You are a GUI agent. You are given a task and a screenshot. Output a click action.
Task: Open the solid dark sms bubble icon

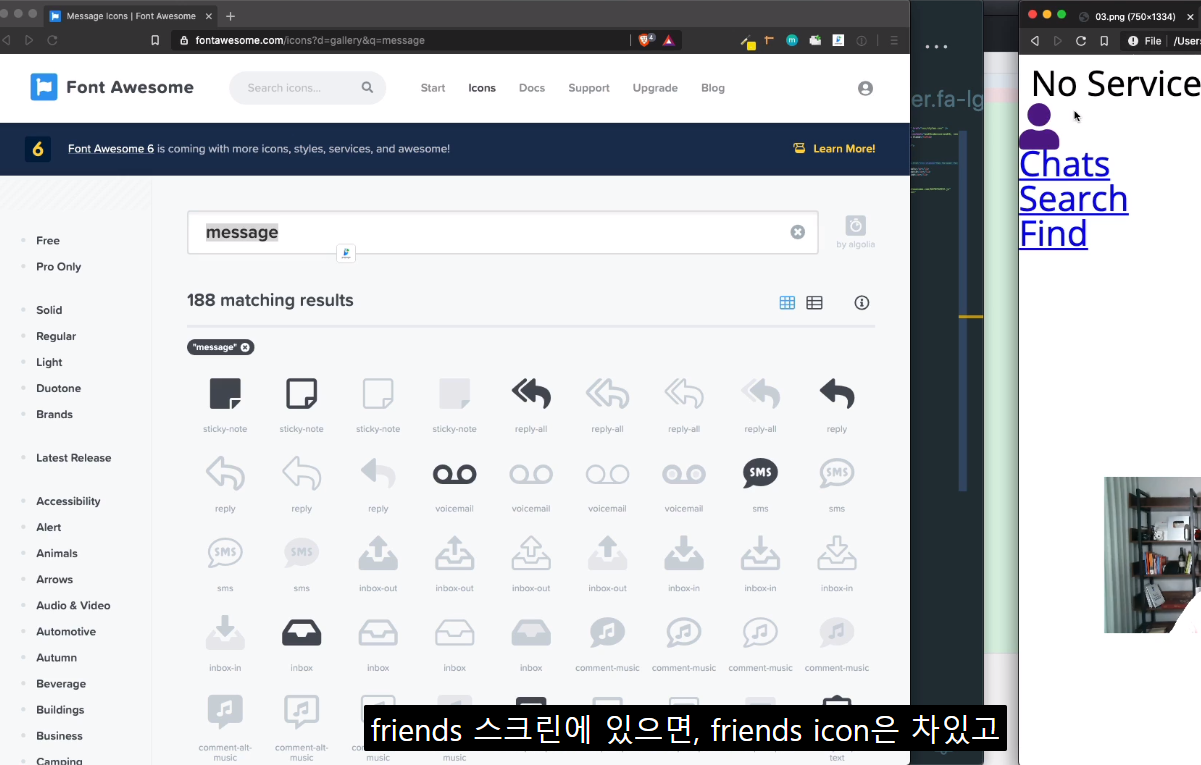pos(761,473)
